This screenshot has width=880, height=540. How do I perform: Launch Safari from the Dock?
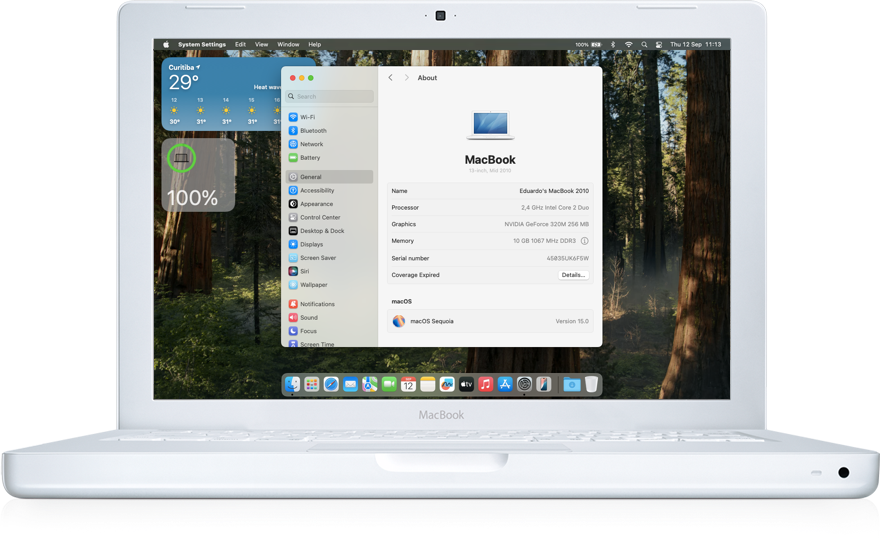pos(331,384)
